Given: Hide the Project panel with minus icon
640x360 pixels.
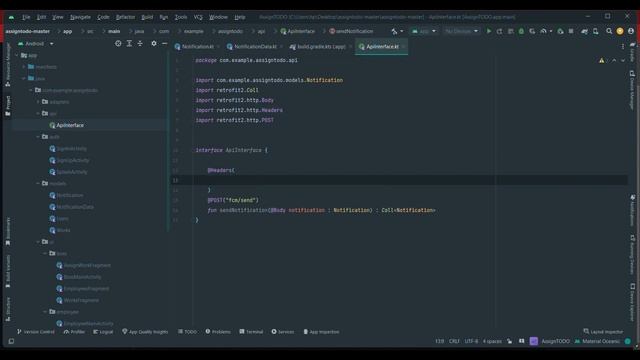Looking at the screenshot, I should pos(164,43).
